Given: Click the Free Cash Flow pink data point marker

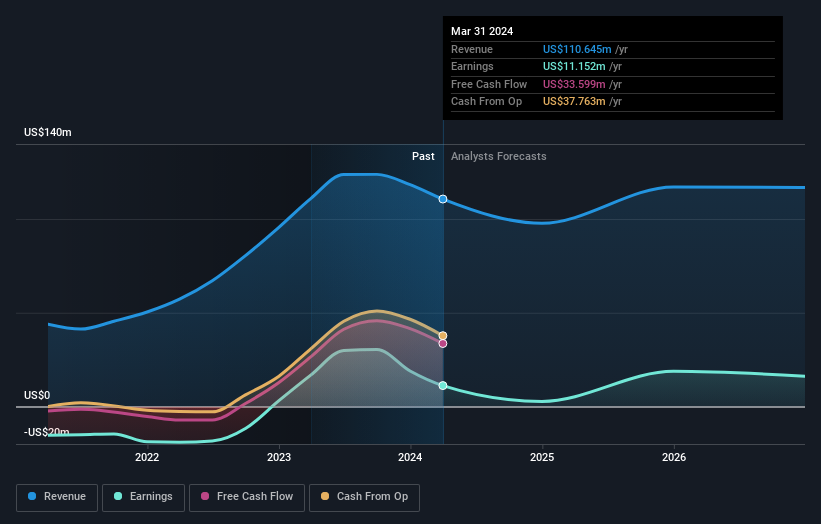Looking at the screenshot, I should coord(443,343).
